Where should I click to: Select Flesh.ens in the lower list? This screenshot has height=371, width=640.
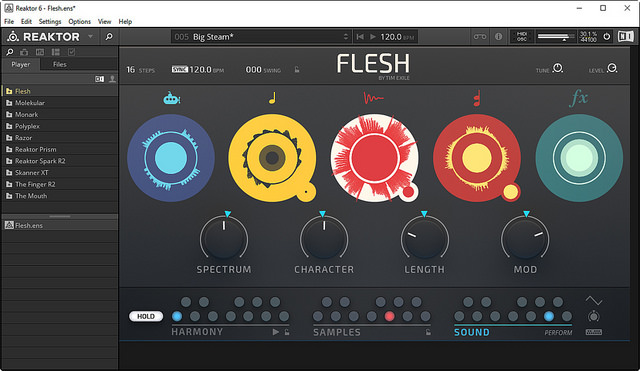pos(60,225)
